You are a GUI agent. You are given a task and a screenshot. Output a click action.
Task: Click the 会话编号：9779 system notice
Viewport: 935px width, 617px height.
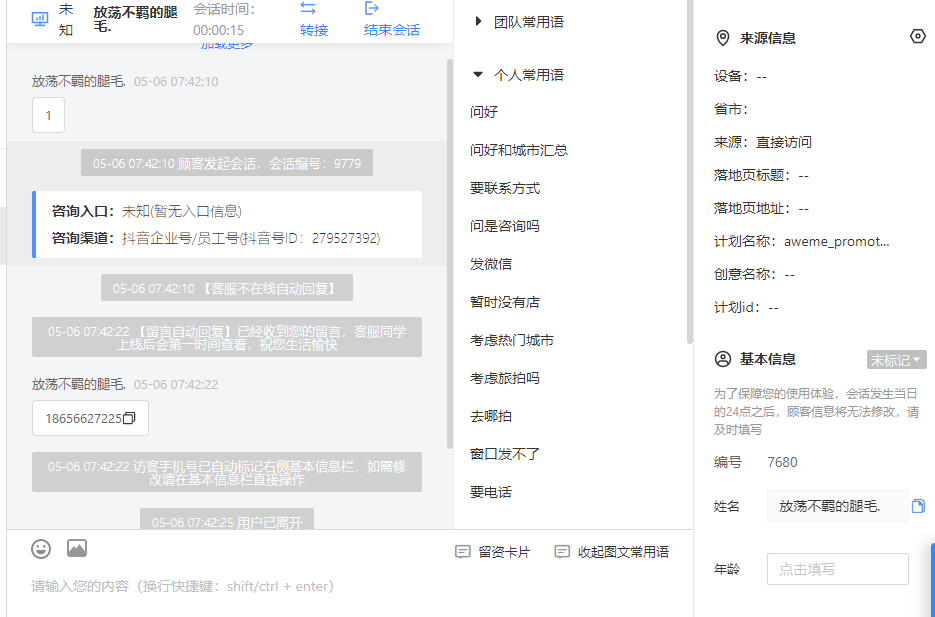pos(227,163)
